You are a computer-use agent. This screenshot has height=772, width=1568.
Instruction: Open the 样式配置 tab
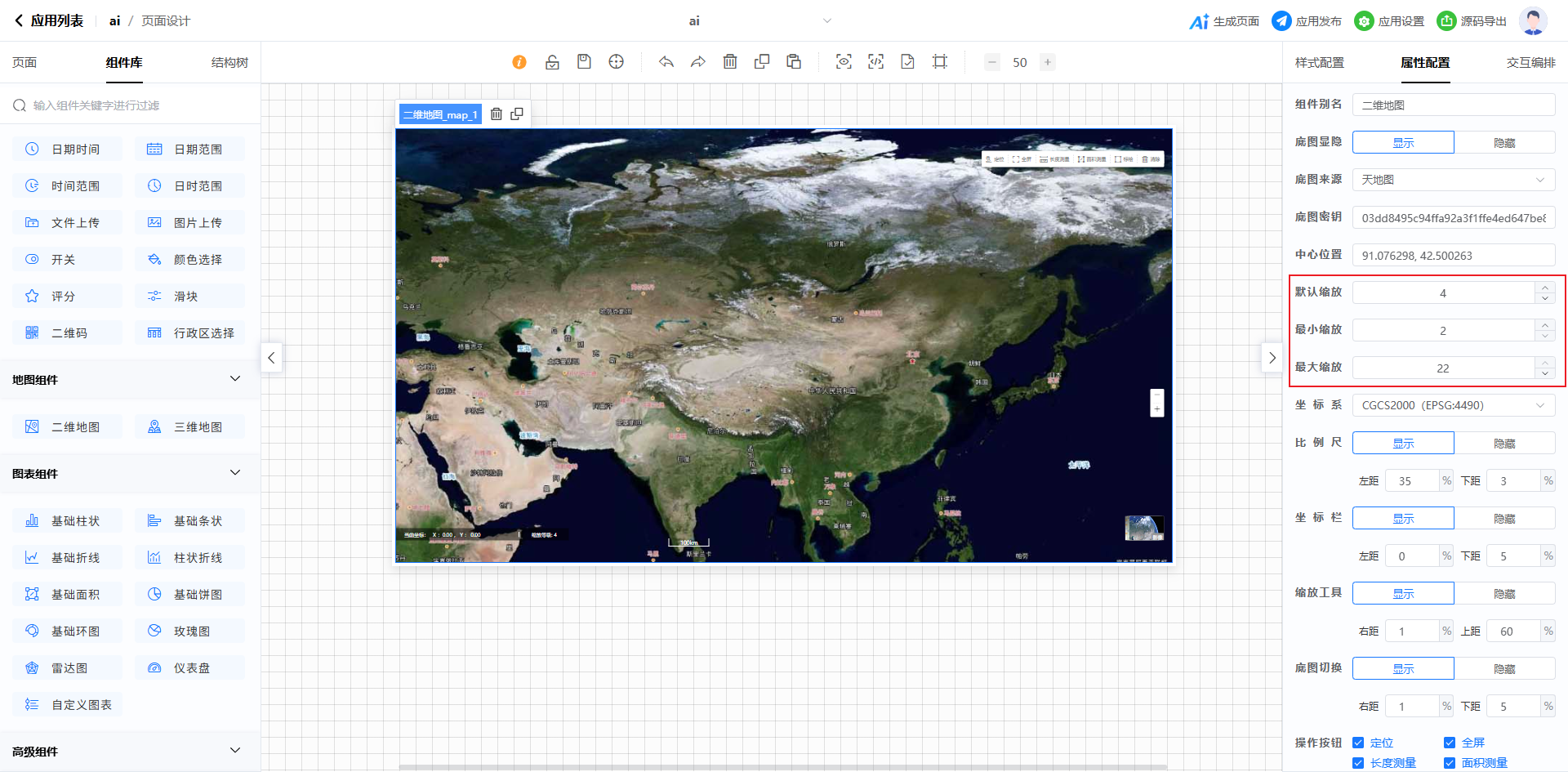coord(1319,63)
